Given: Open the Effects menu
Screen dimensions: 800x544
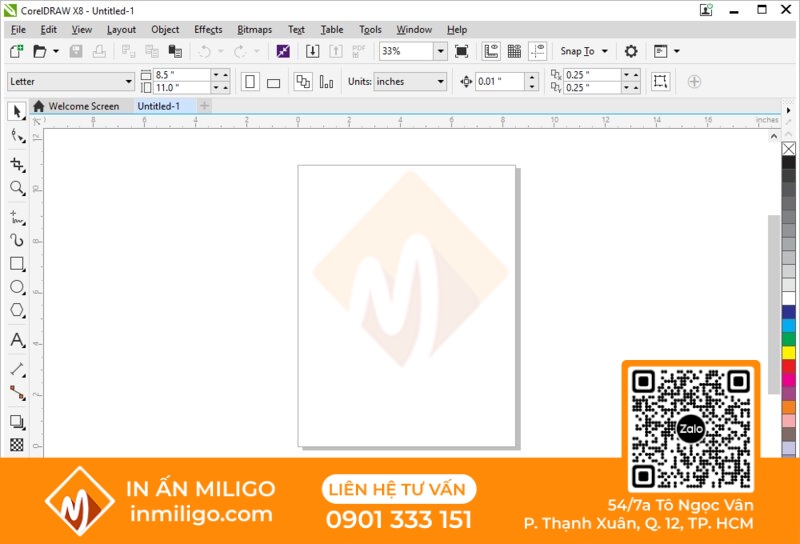Looking at the screenshot, I should (208, 30).
